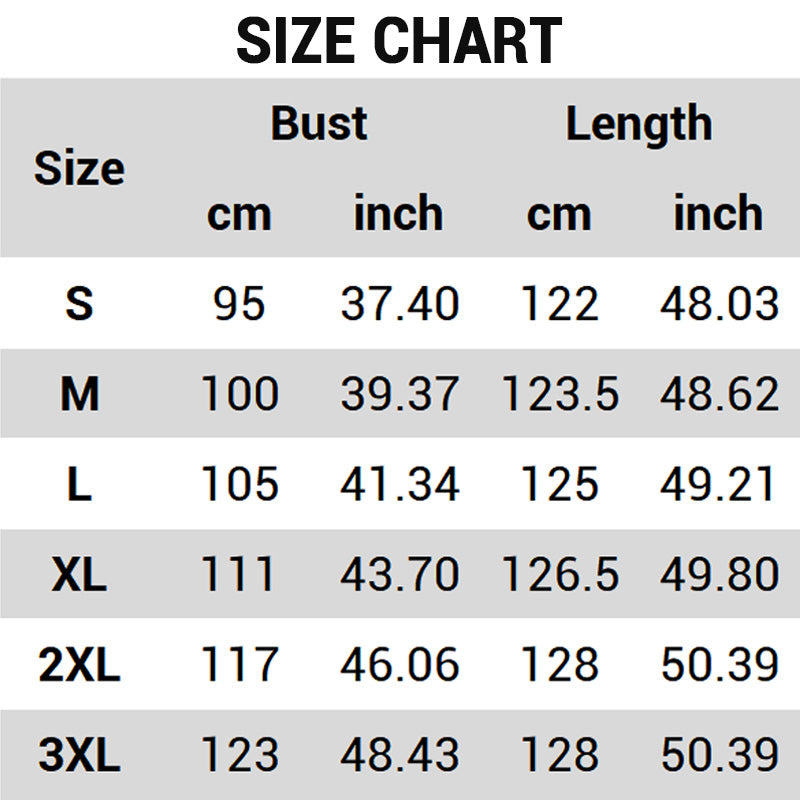
Task: Select the 111 cm bust value
Action: [x=239, y=575]
